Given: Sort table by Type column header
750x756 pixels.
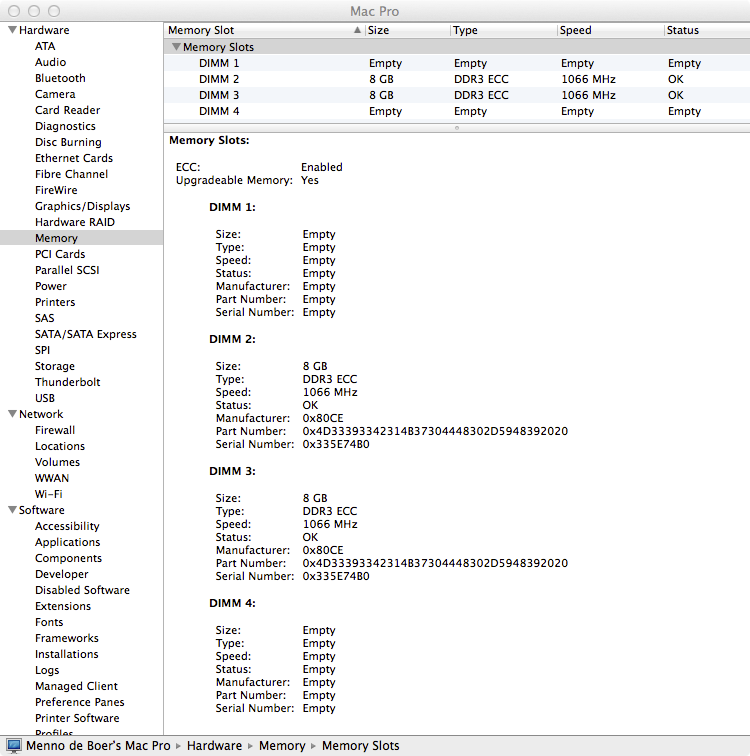Looking at the screenshot, I should click(x=504, y=30).
